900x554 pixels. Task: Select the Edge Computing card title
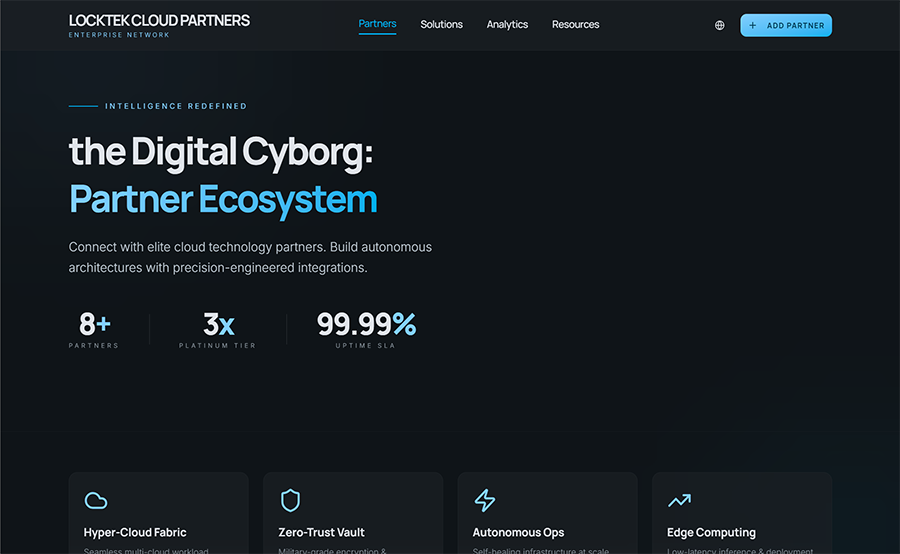click(x=711, y=532)
